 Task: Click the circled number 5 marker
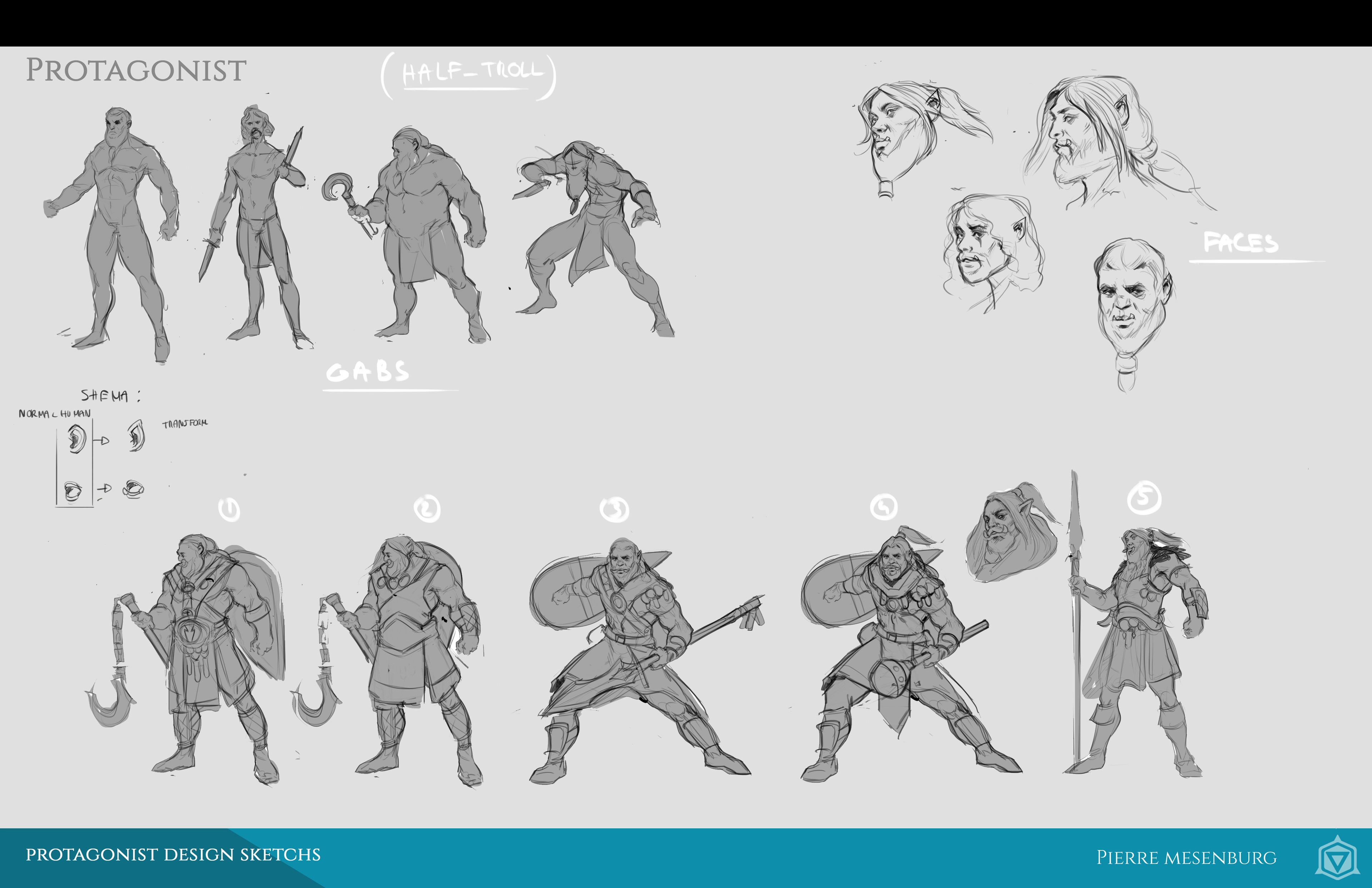pos(1144,497)
